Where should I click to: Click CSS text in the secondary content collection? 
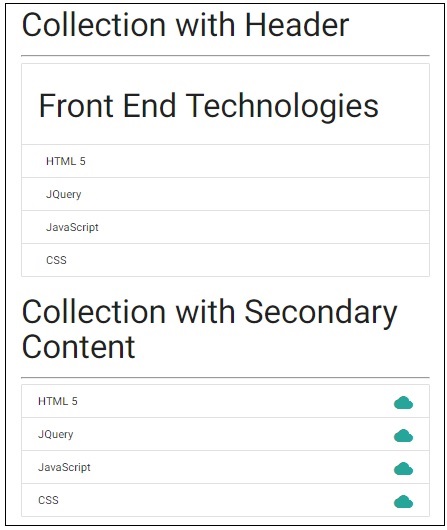pyautogui.click(x=48, y=500)
